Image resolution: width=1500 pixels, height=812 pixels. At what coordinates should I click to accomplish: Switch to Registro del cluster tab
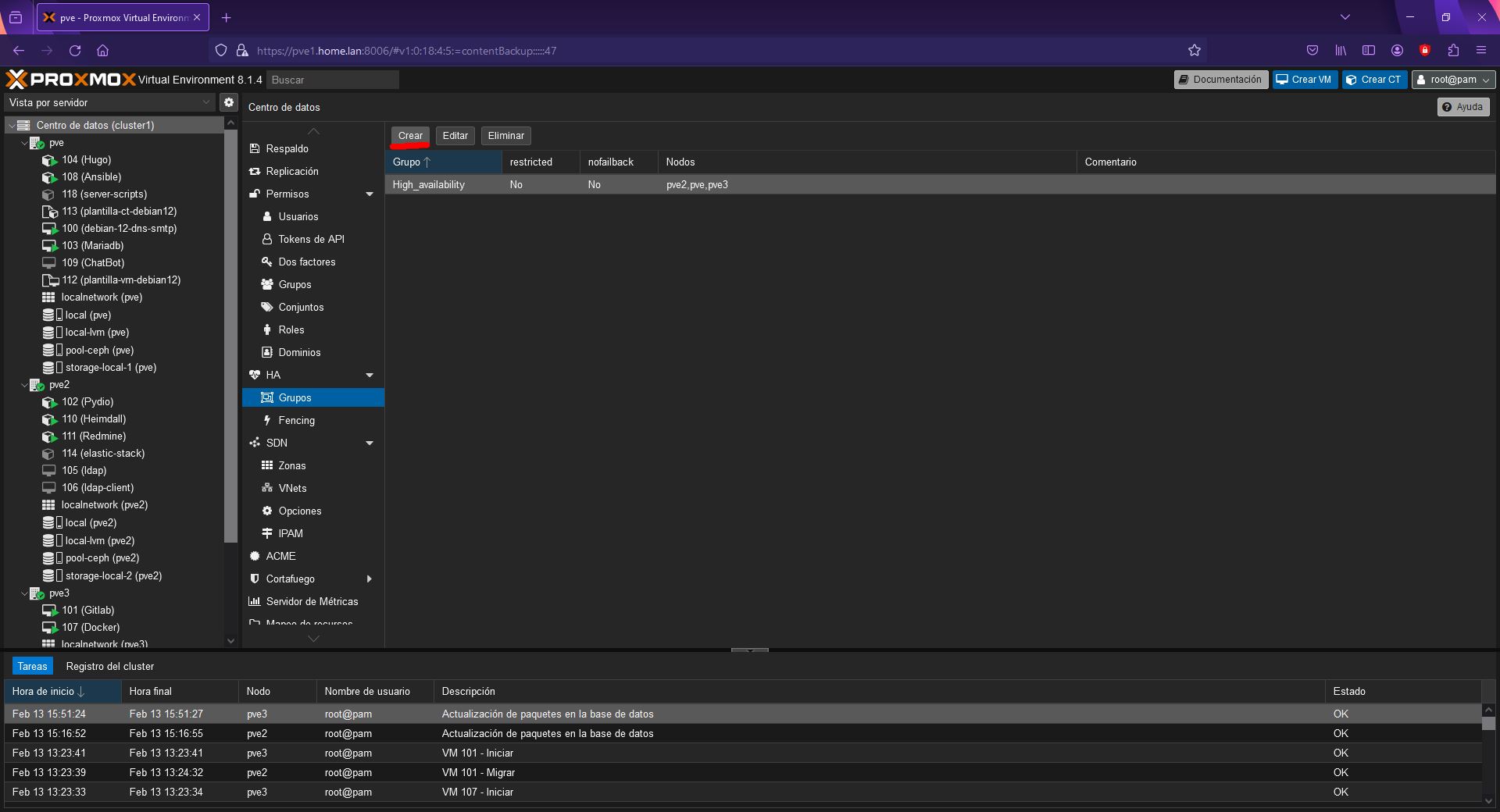(x=110, y=666)
